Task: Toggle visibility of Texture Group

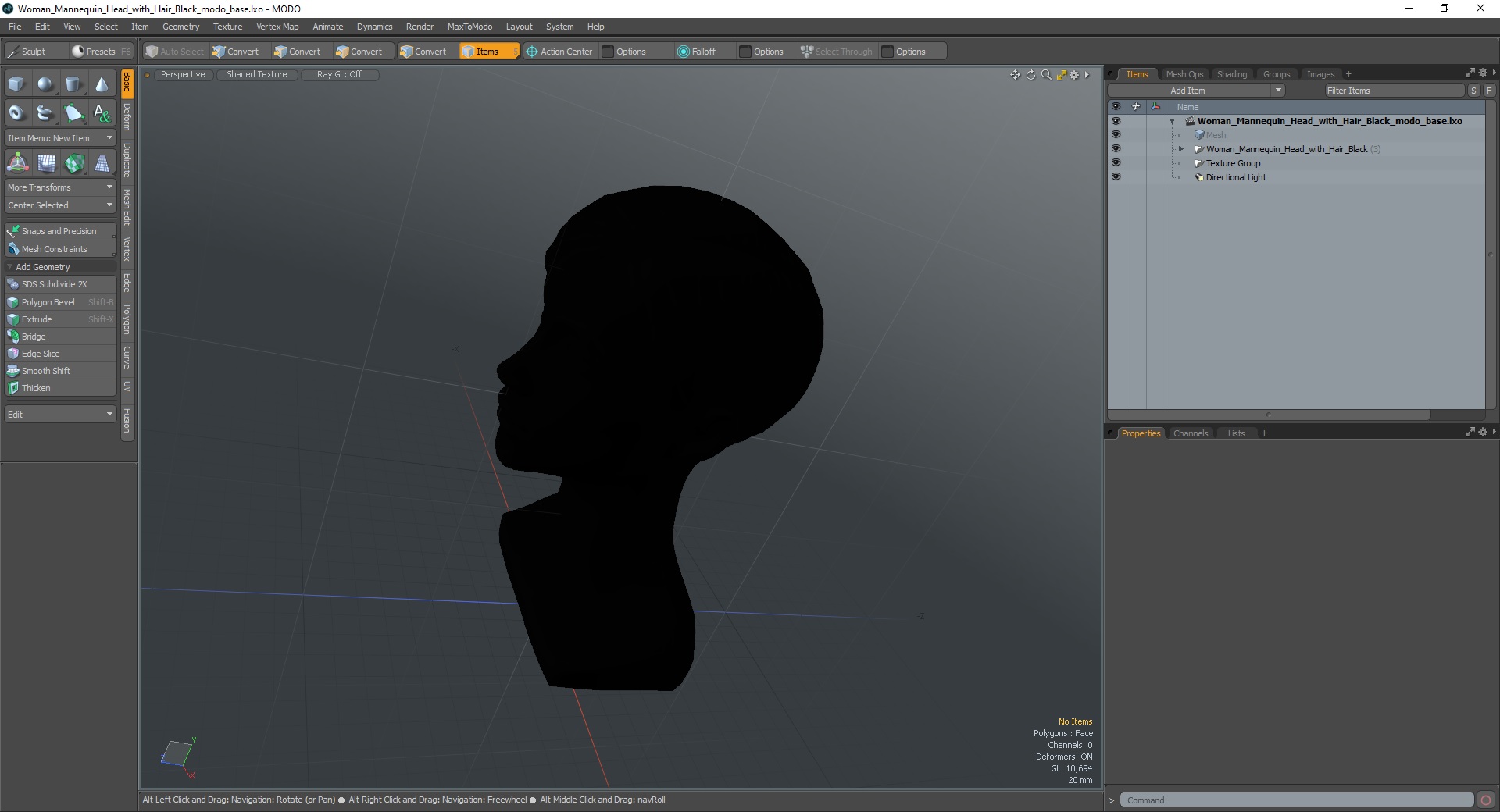Action: [x=1116, y=163]
